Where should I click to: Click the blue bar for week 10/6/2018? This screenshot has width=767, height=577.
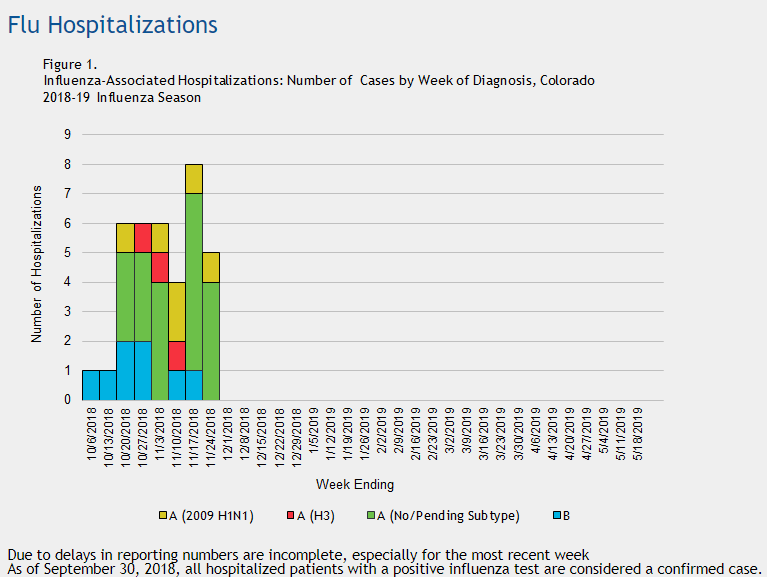pos(91,385)
